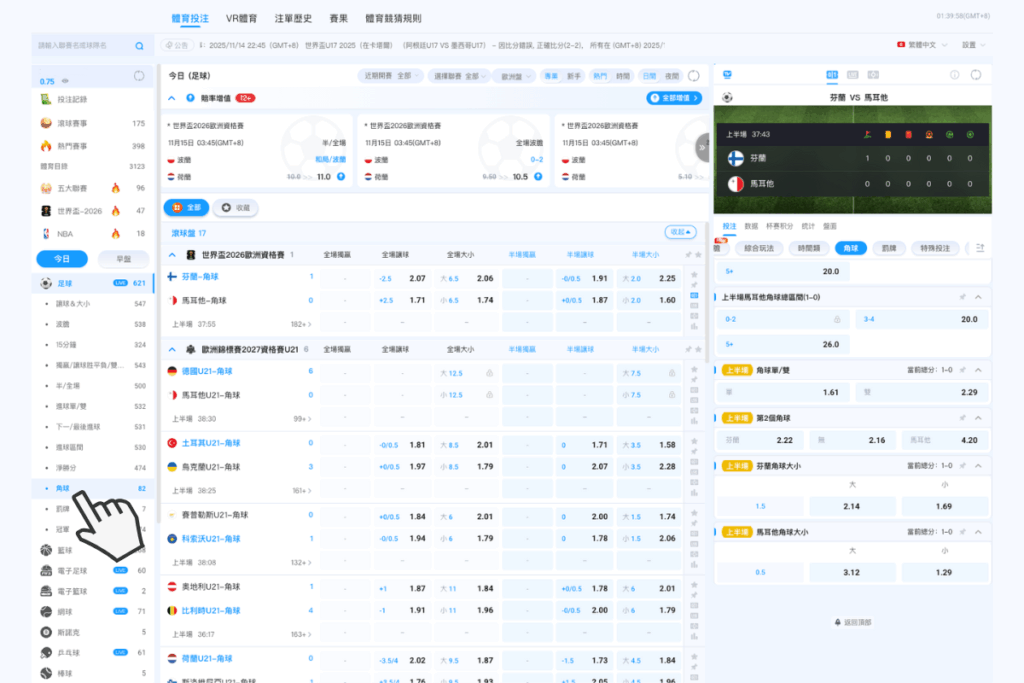Open the 選擇聯賽 league dropdown
This screenshot has height=683, width=1024.
[459, 76]
